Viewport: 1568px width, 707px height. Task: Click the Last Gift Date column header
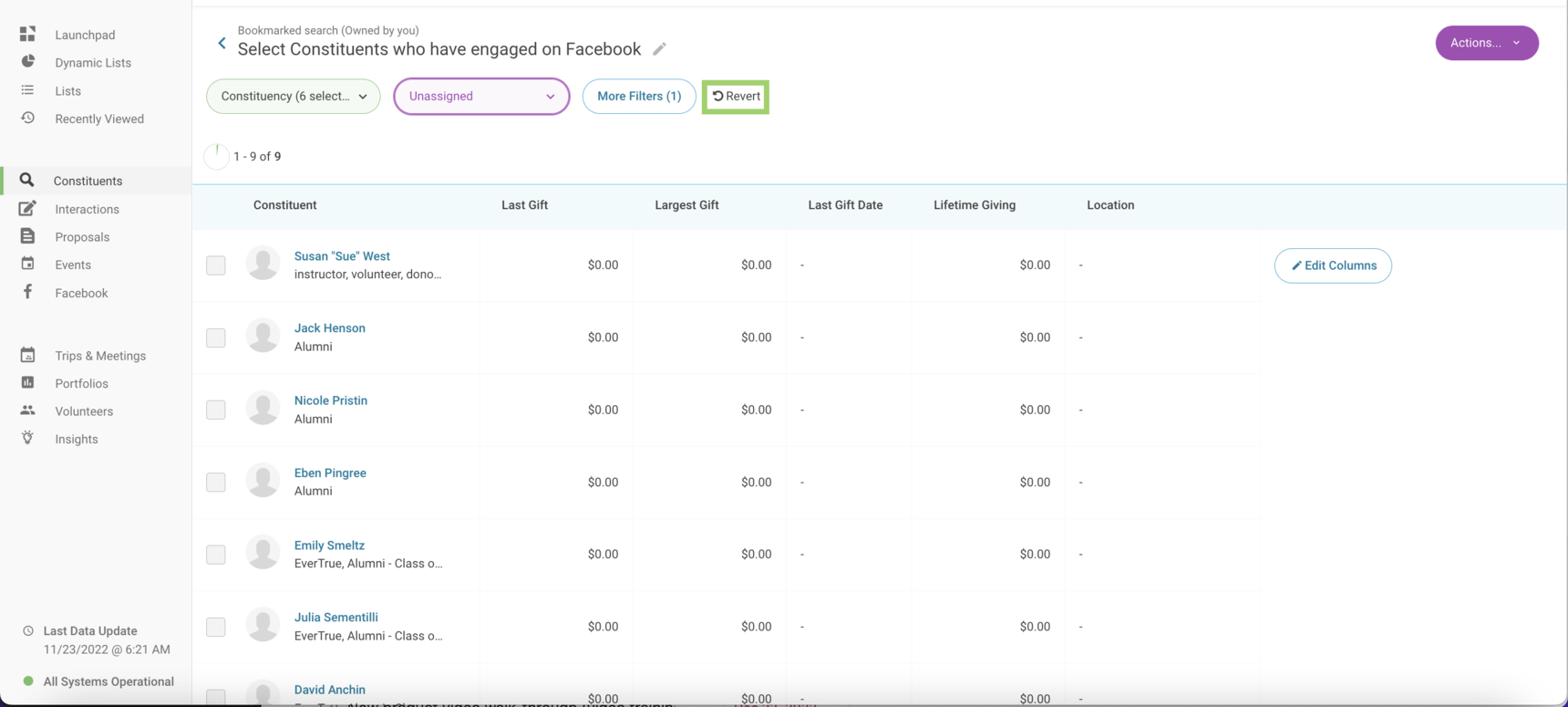tap(845, 205)
